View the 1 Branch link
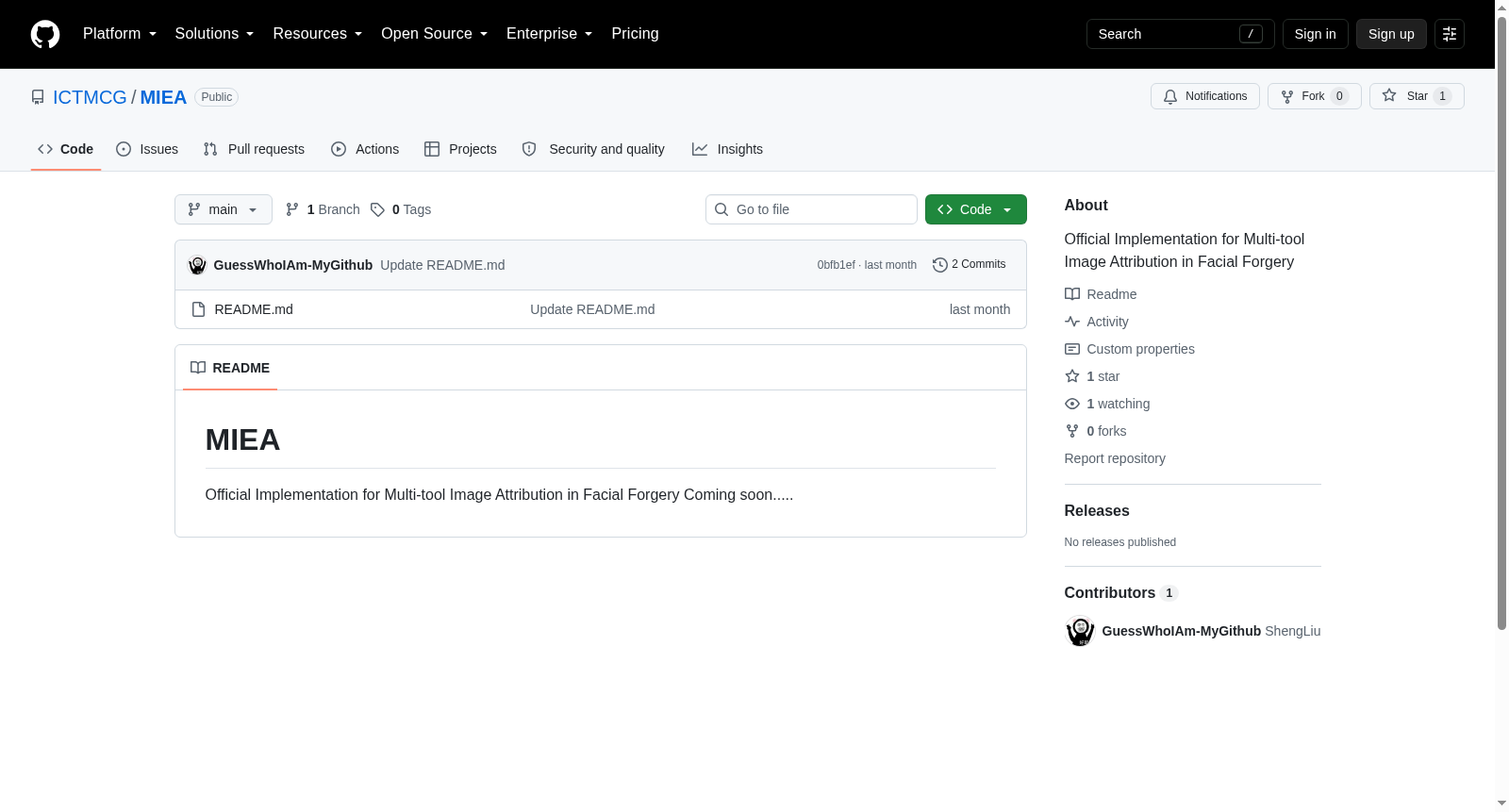 point(323,209)
